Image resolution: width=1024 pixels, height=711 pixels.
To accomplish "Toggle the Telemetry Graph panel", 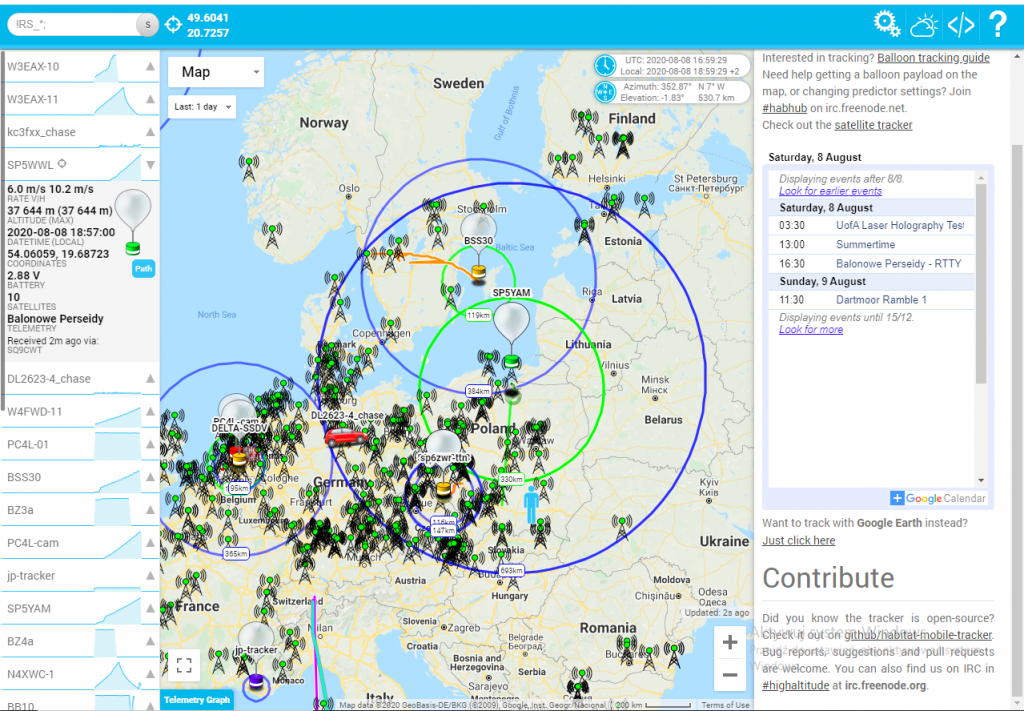I will 197,700.
